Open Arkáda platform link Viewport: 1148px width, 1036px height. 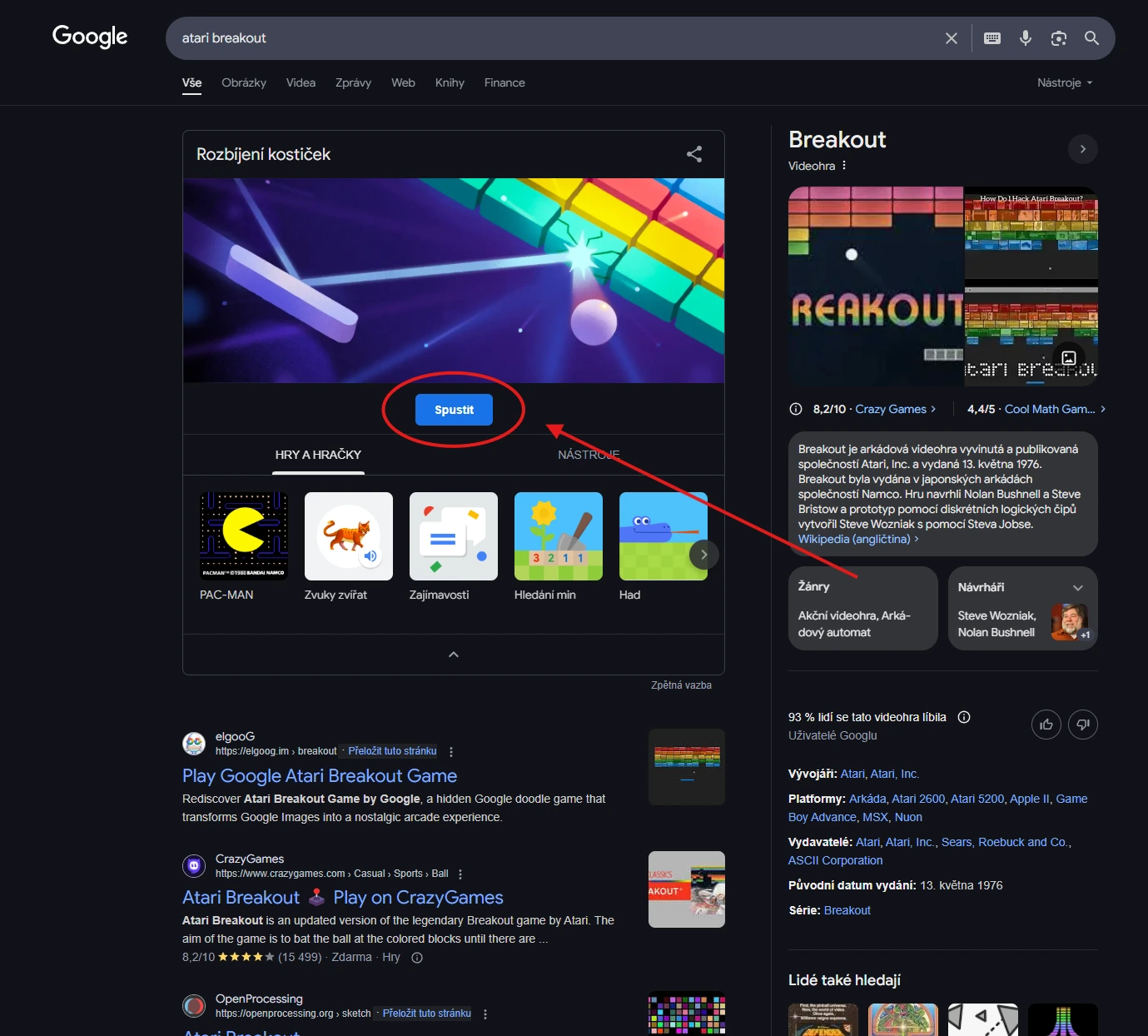tap(867, 799)
